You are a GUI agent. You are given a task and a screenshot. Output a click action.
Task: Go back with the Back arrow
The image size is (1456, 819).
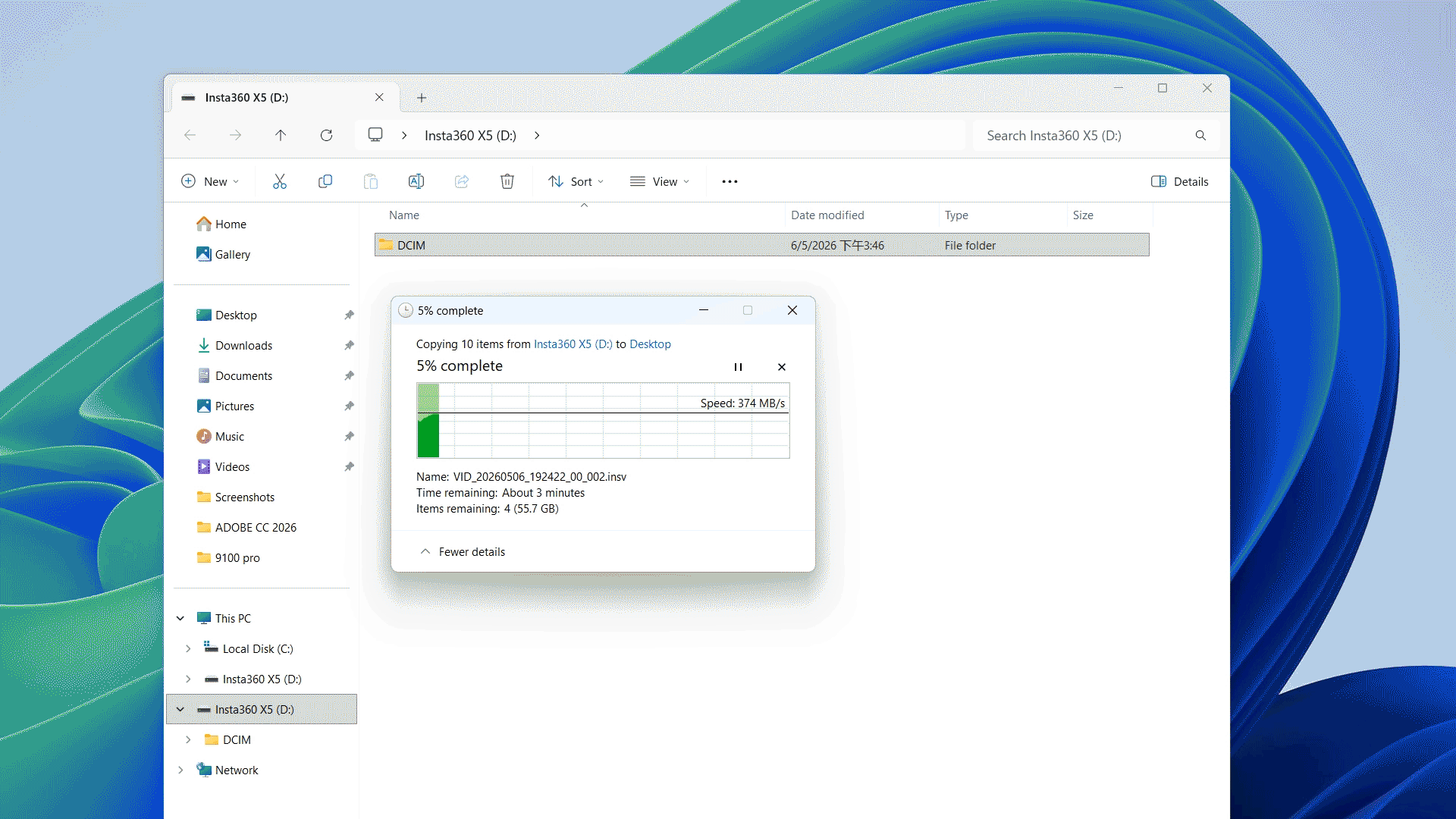[190, 135]
